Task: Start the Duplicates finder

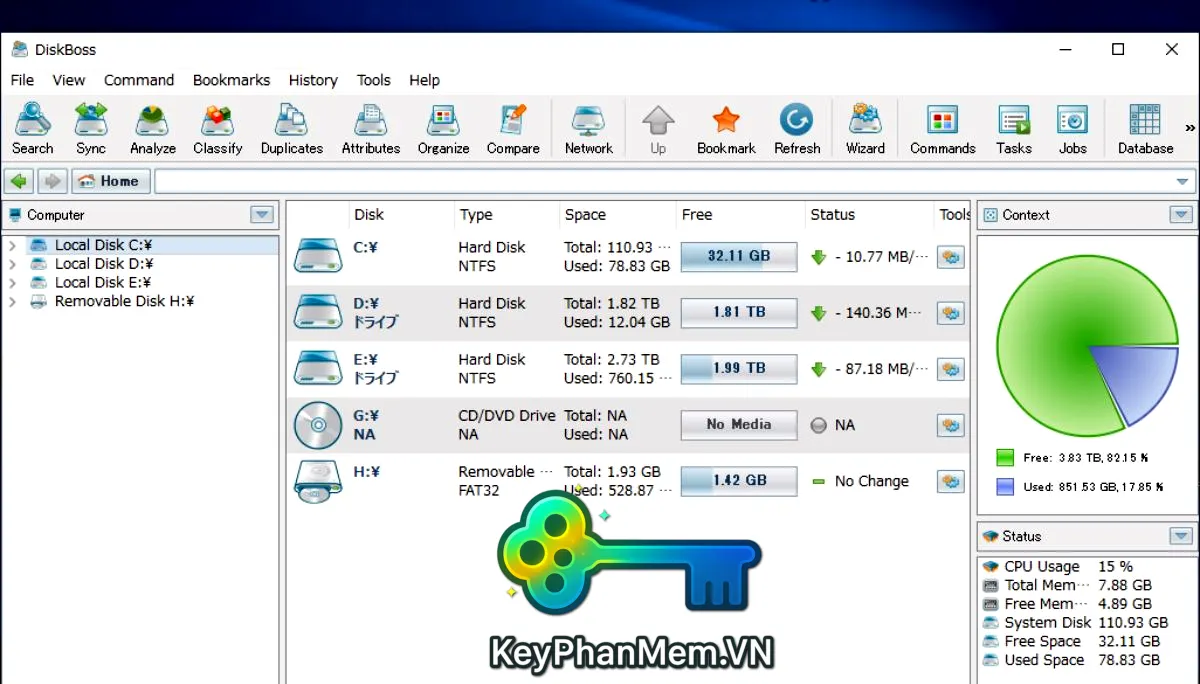Action: pos(291,129)
